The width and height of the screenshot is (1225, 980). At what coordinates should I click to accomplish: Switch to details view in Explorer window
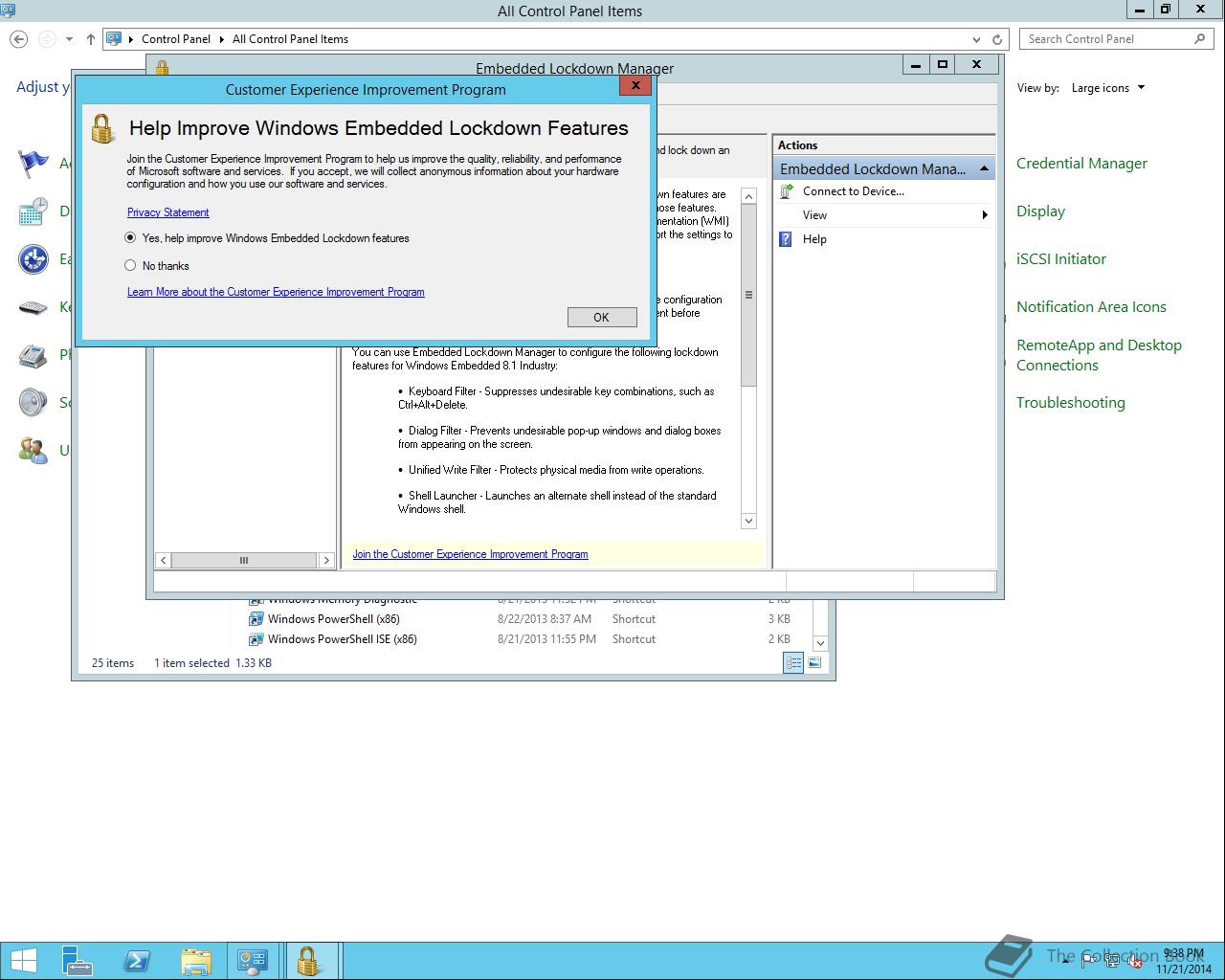pyautogui.click(x=793, y=662)
